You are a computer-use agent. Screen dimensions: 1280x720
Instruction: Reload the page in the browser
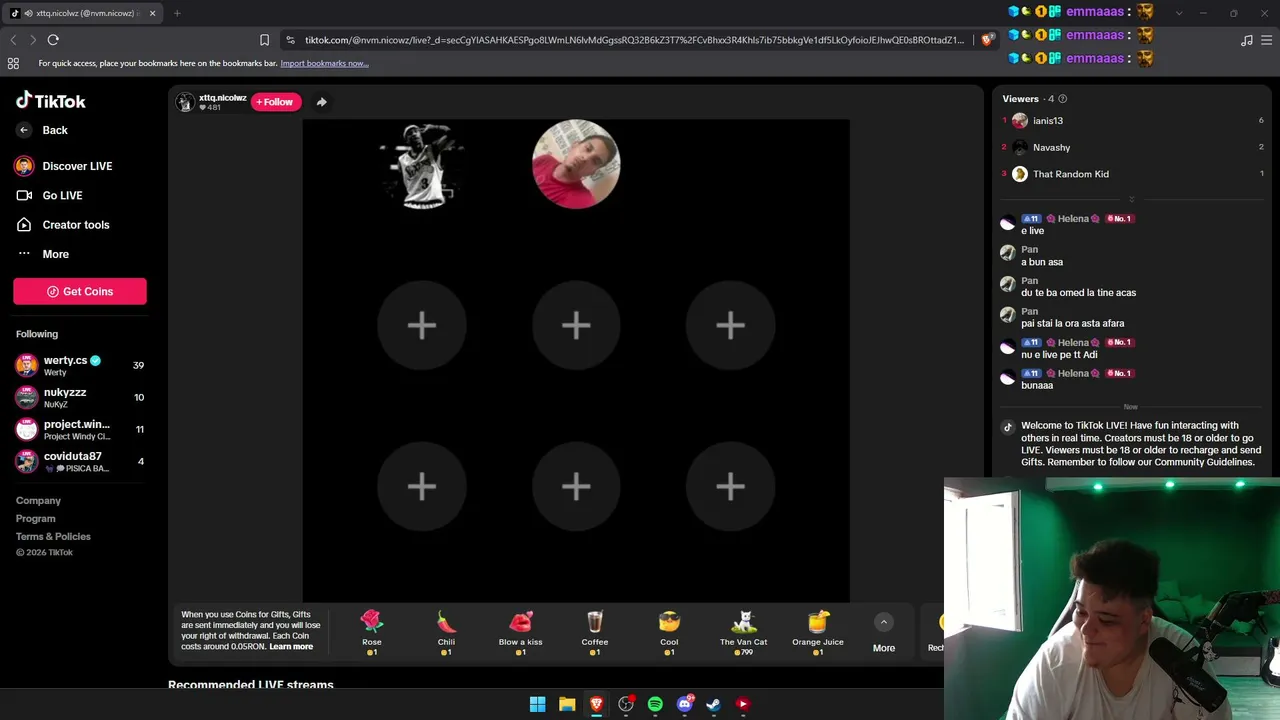click(53, 40)
